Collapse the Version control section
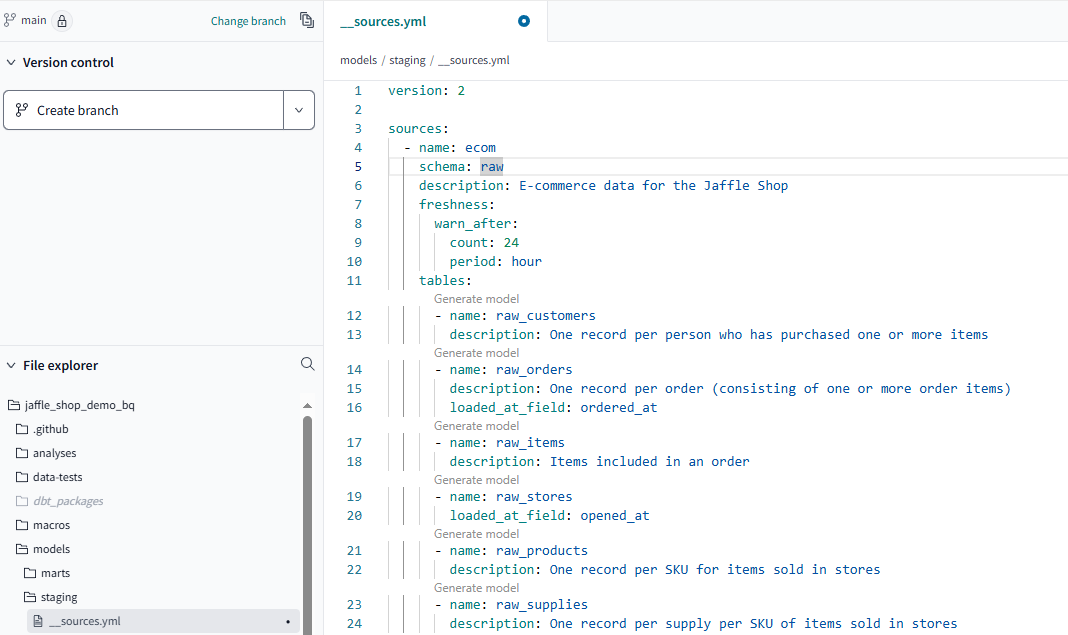1068x635 pixels. point(11,62)
